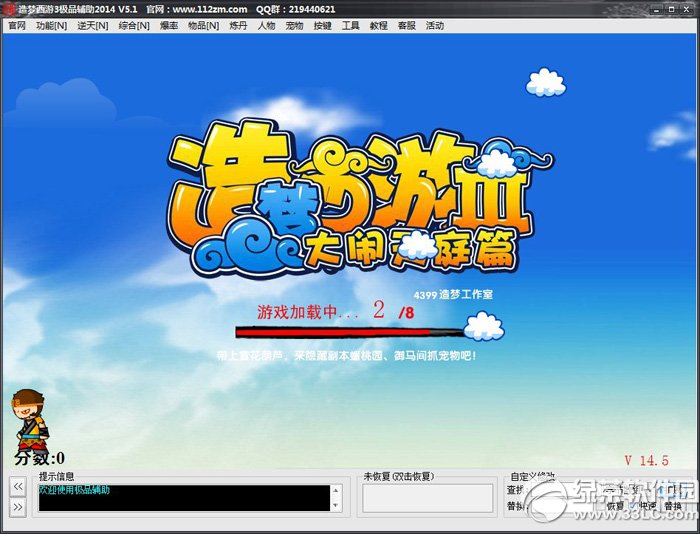Open the 炼丹 menu
Image resolution: width=700 pixels, height=534 pixels.
[x=238, y=26]
